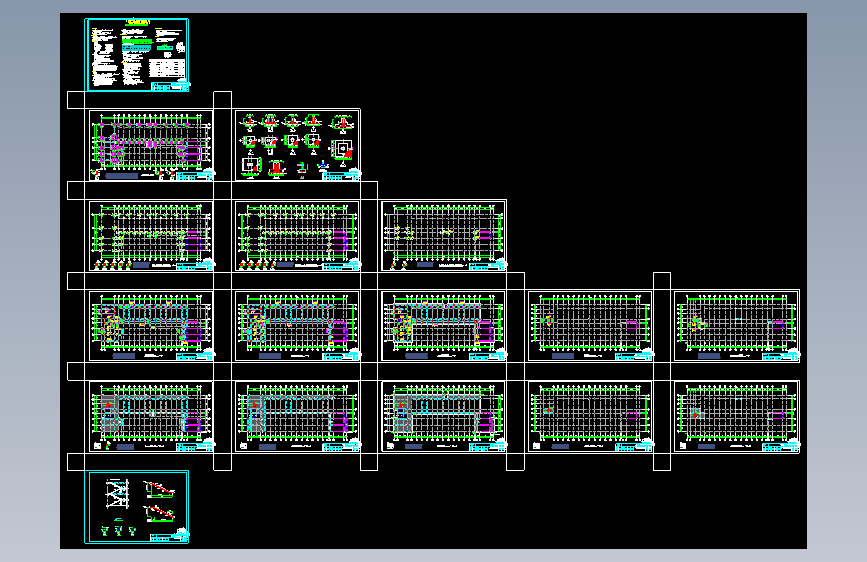The image size is (867, 562).
Task: Select first sheet in upper five-sheet row
Action: pyautogui.click(x=151, y=326)
